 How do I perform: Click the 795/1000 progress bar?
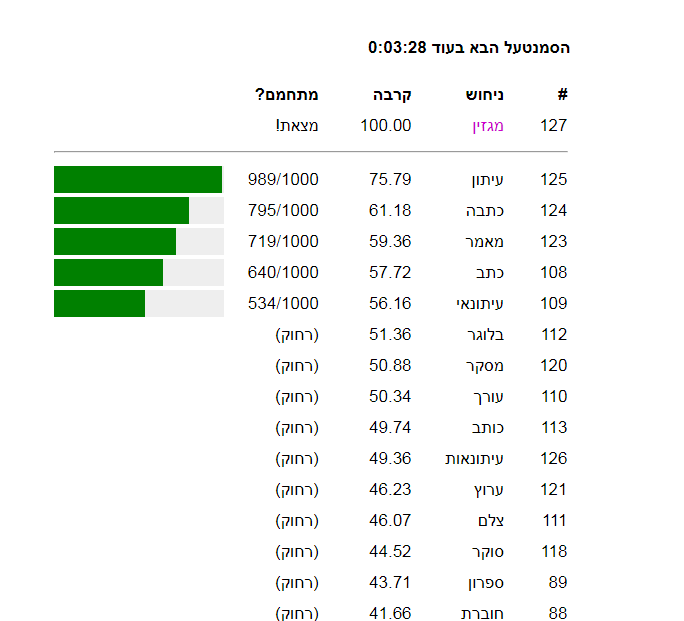tap(138, 211)
